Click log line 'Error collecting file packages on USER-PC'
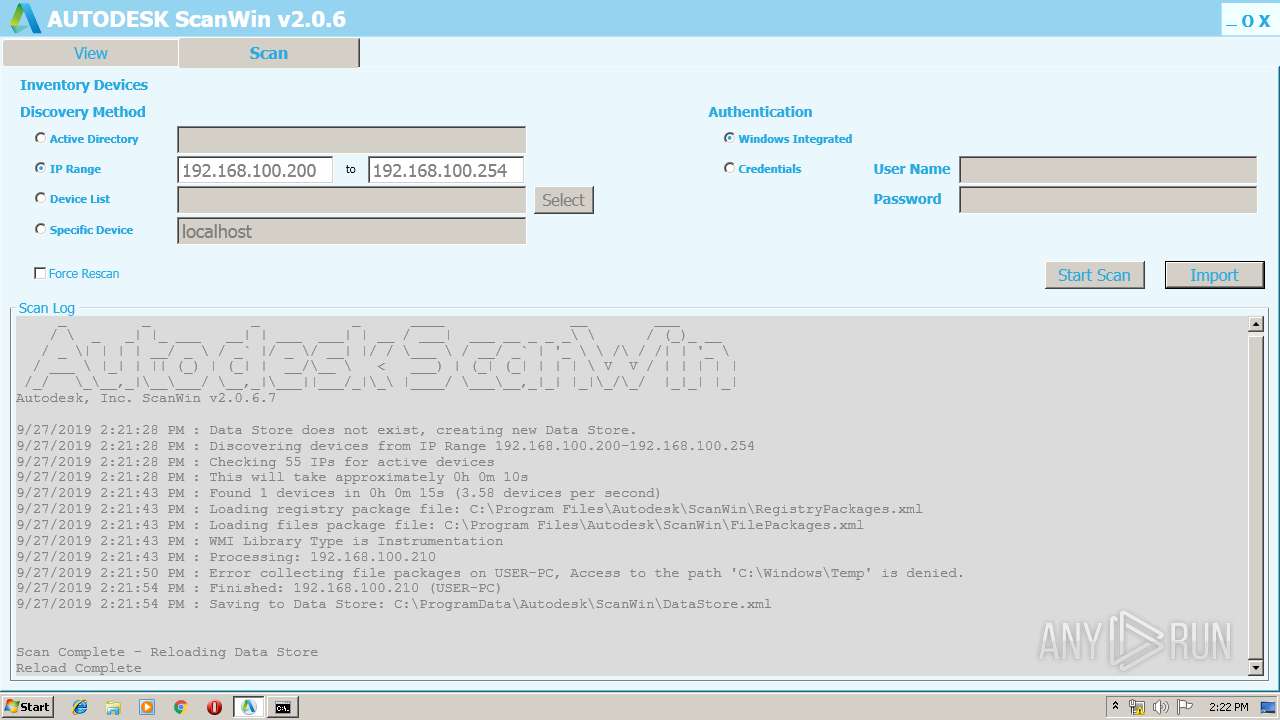This screenshot has height=720, width=1280. click(x=490, y=573)
